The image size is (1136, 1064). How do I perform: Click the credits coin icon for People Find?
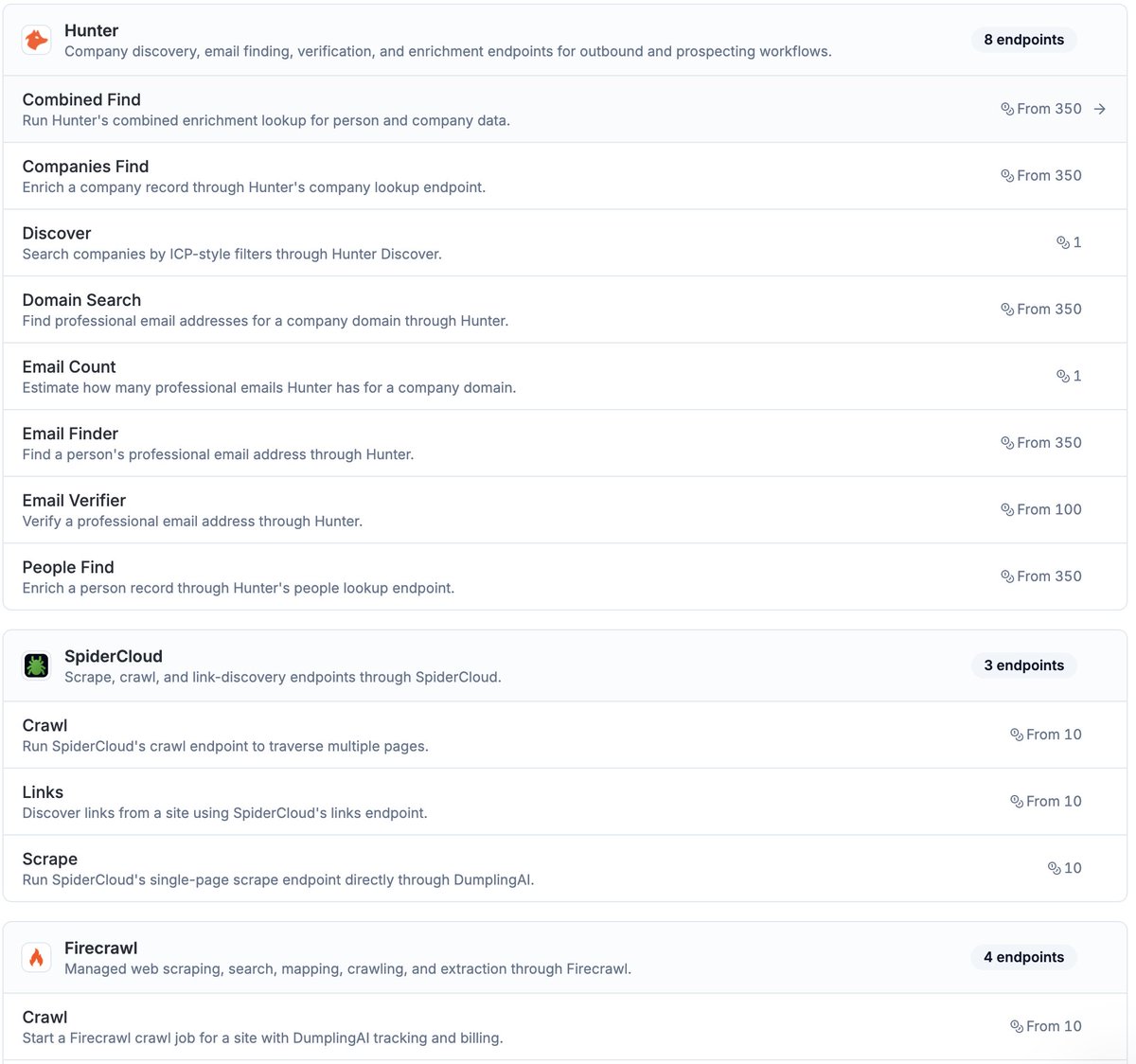click(1007, 576)
